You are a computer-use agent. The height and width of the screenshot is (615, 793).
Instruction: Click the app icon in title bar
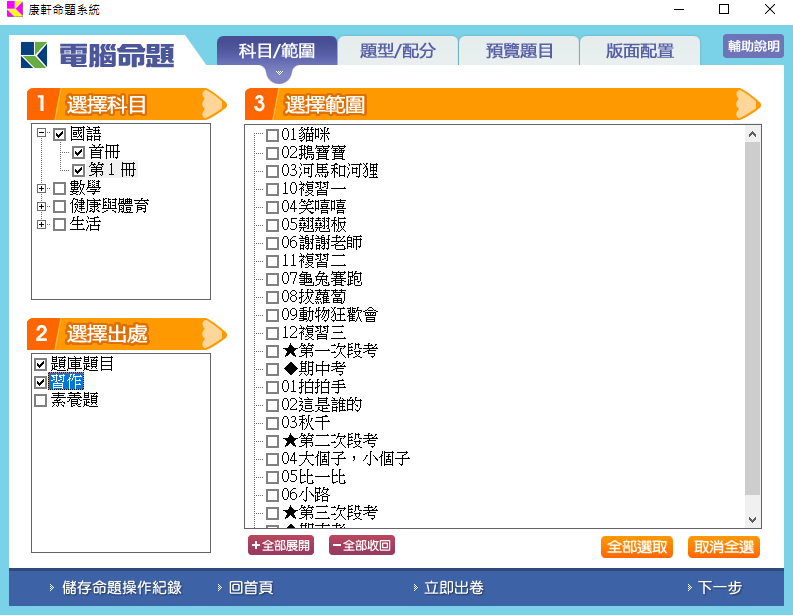click(x=14, y=10)
